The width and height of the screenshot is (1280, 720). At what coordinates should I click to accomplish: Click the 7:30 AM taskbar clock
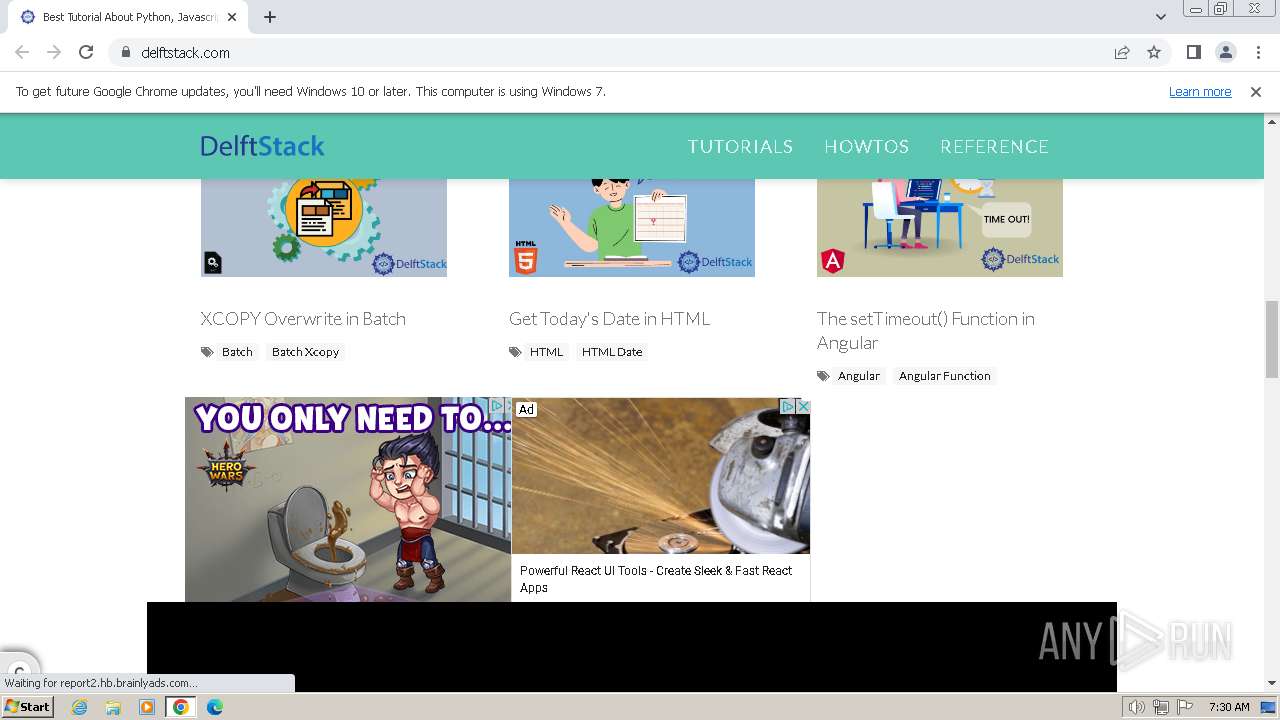click(x=1229, y=707)
